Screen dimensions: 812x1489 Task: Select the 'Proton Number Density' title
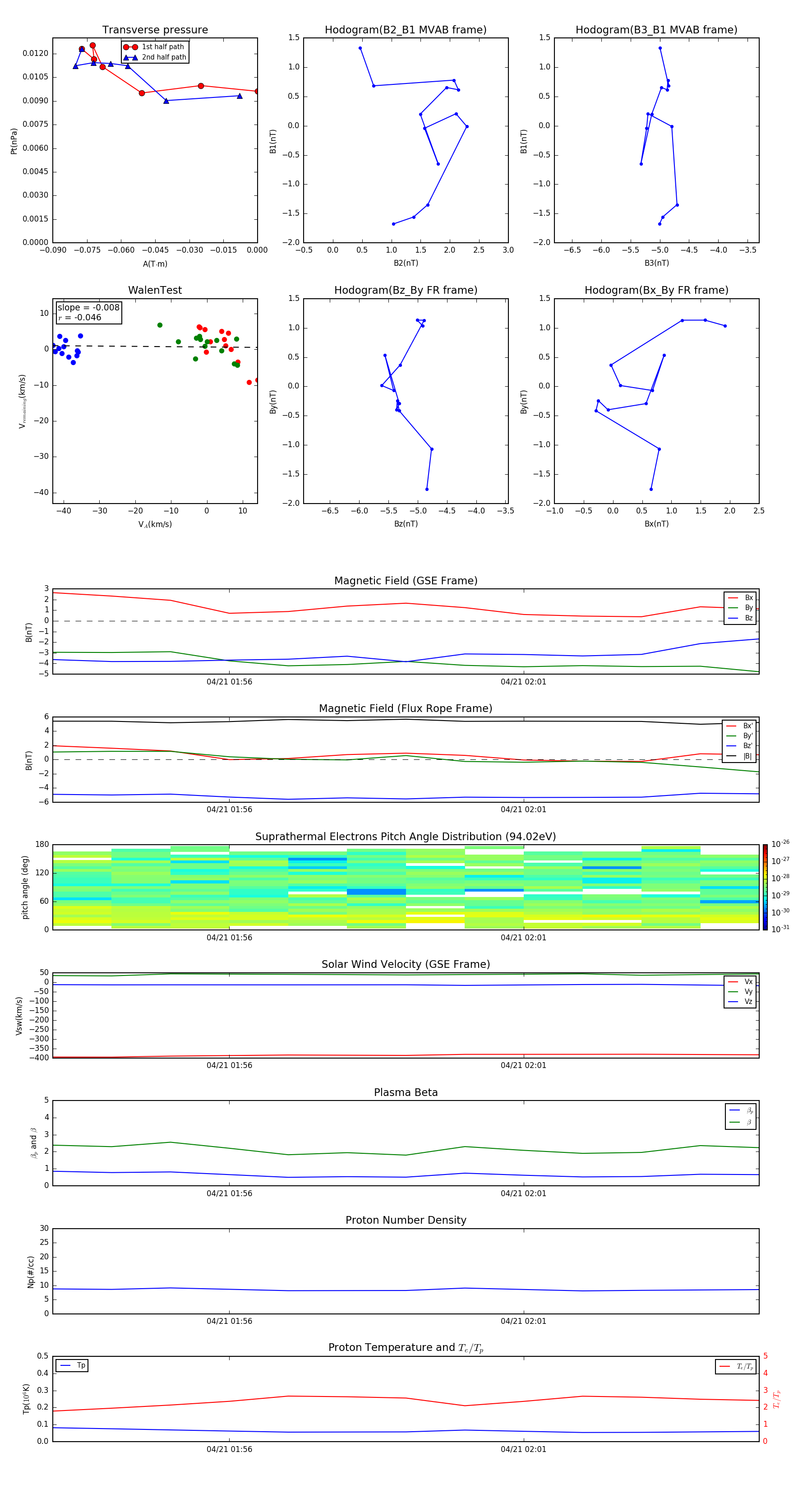point(406,1220)
